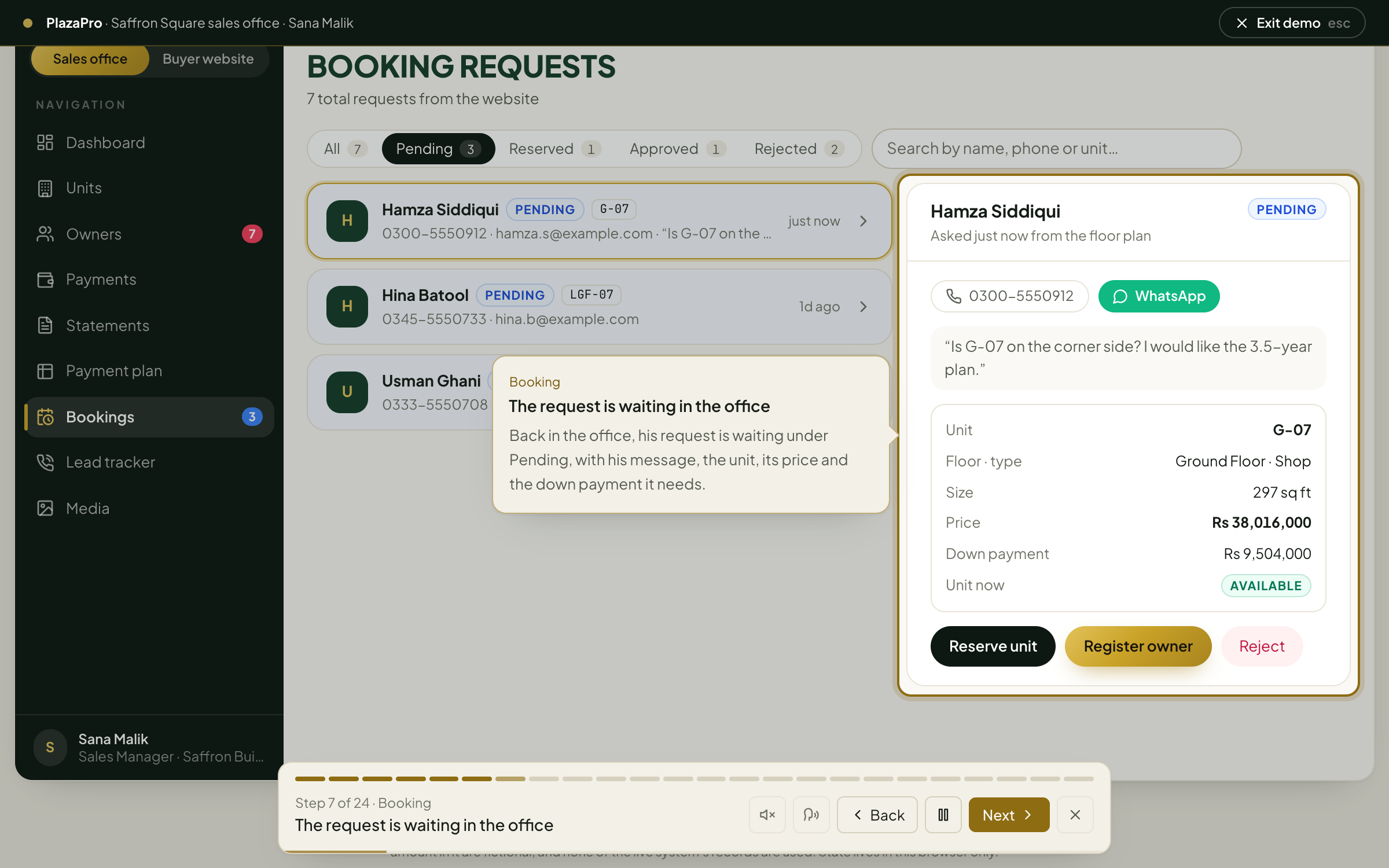Expand Hamza Siddiqui's request chevron
1389x868 pixels.
click(x=863, y=221)
